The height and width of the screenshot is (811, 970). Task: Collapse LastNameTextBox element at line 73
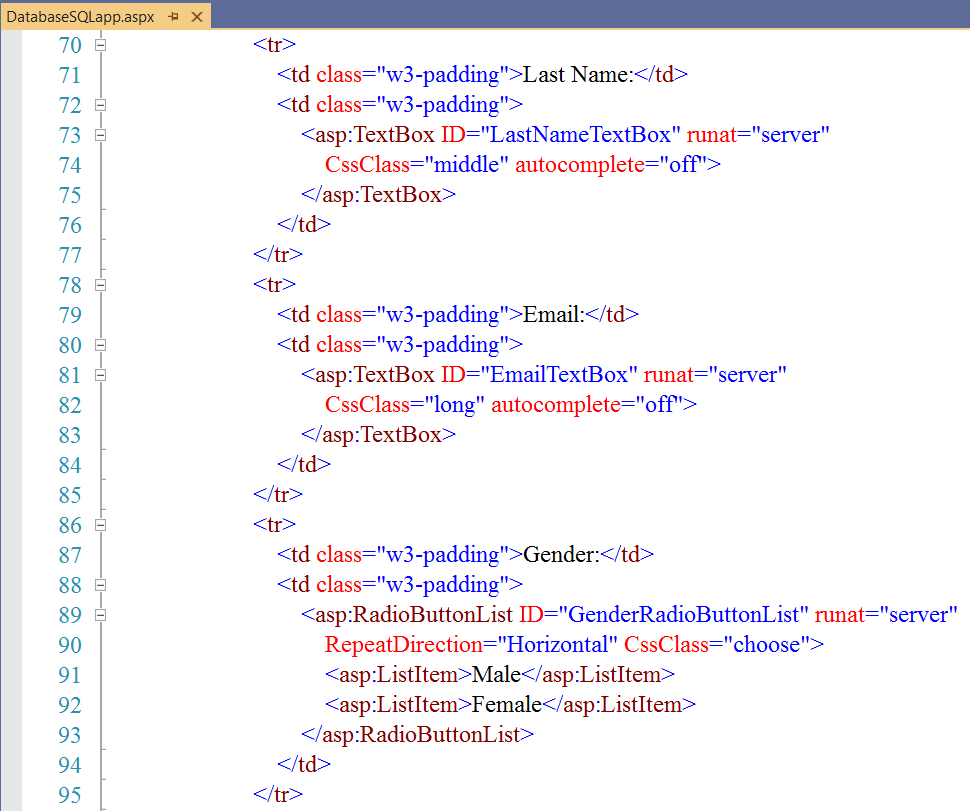99,135
